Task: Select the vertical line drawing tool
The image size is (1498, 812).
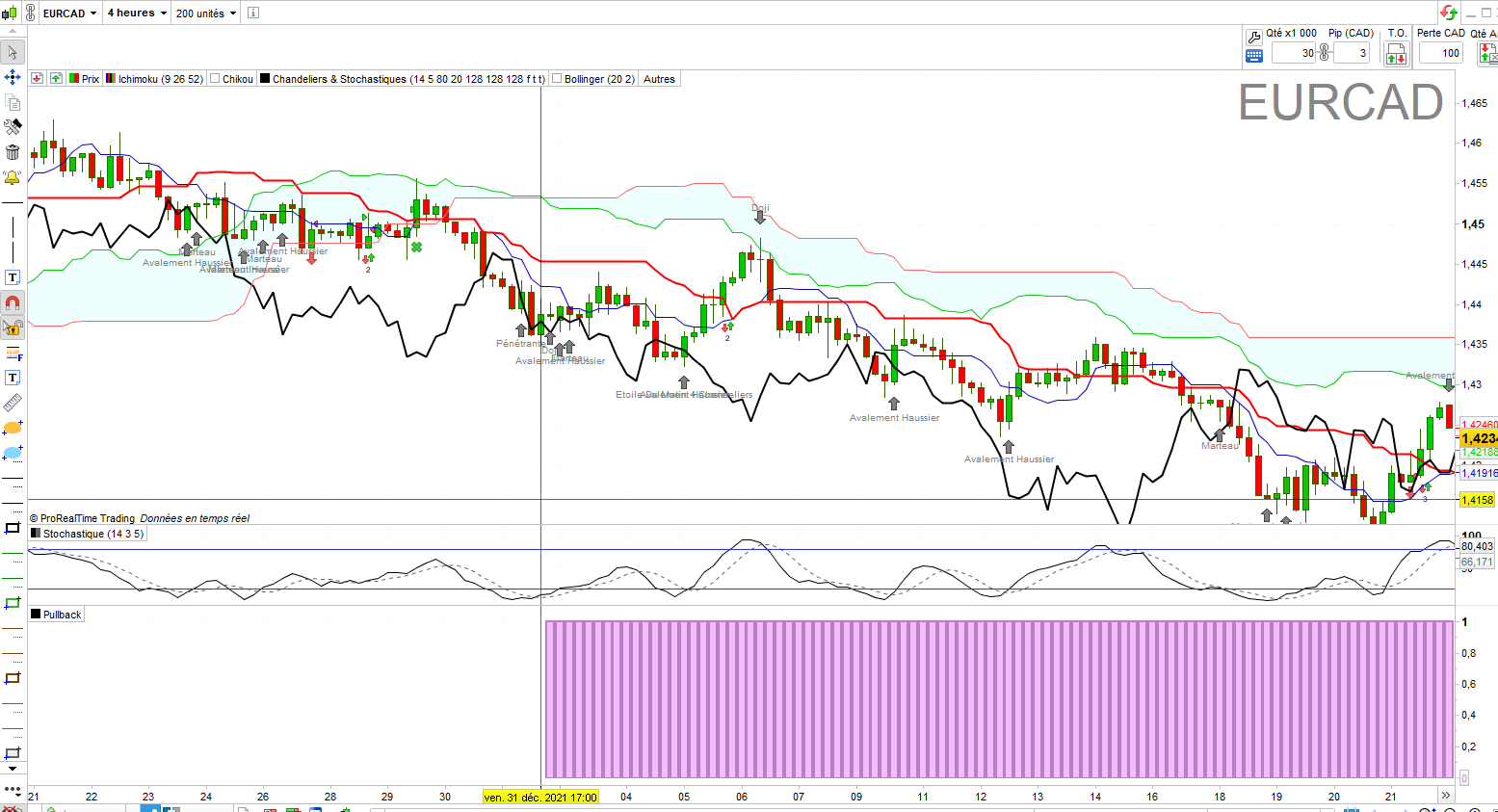Action: coord(13,227)
